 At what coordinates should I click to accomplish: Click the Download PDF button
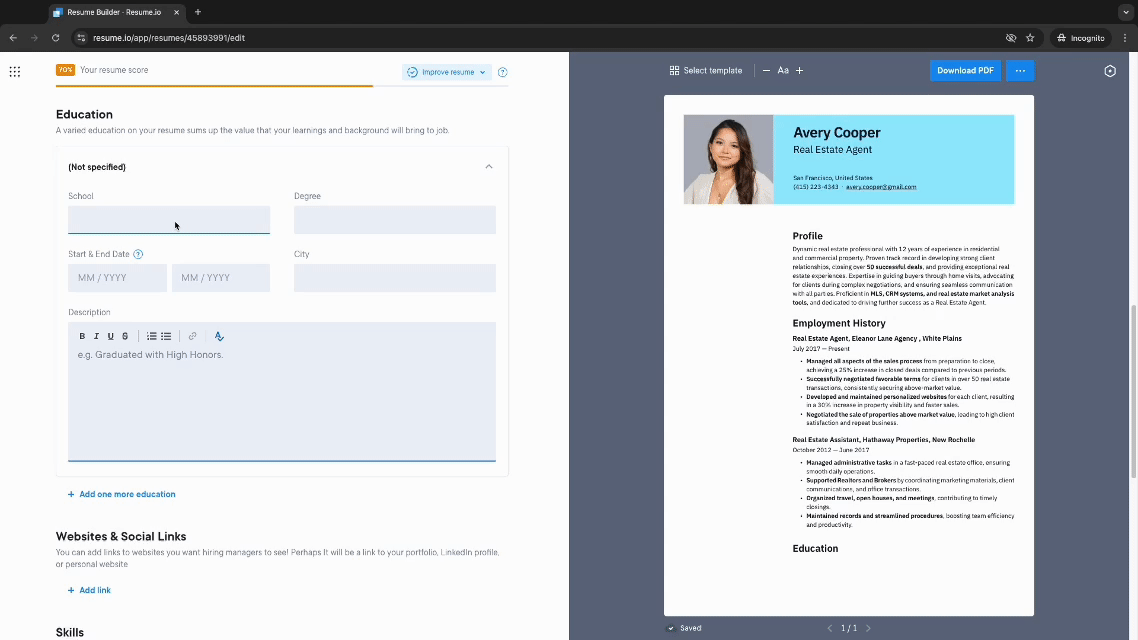(x=964, y=70)
